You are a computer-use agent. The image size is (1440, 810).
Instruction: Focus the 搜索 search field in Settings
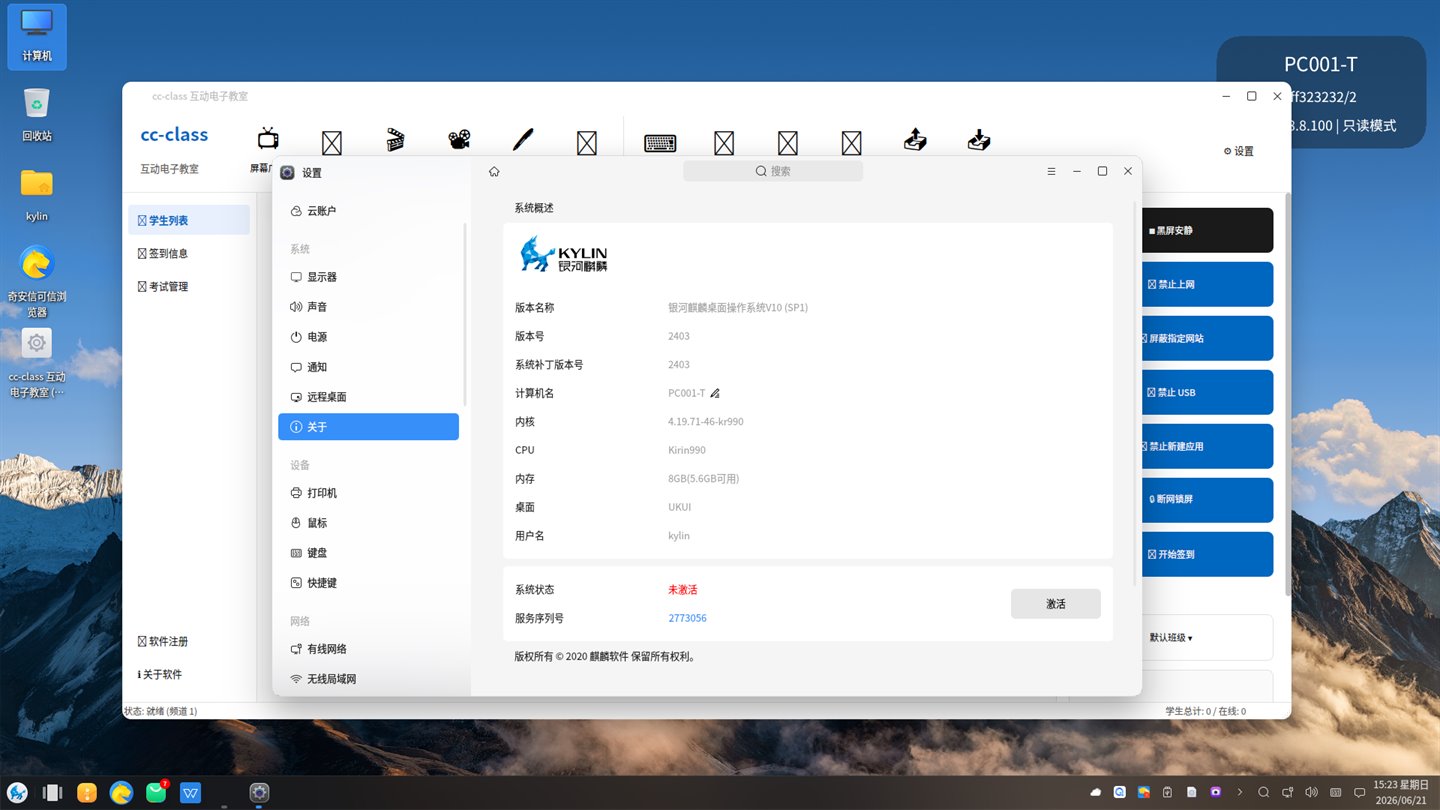773,171
